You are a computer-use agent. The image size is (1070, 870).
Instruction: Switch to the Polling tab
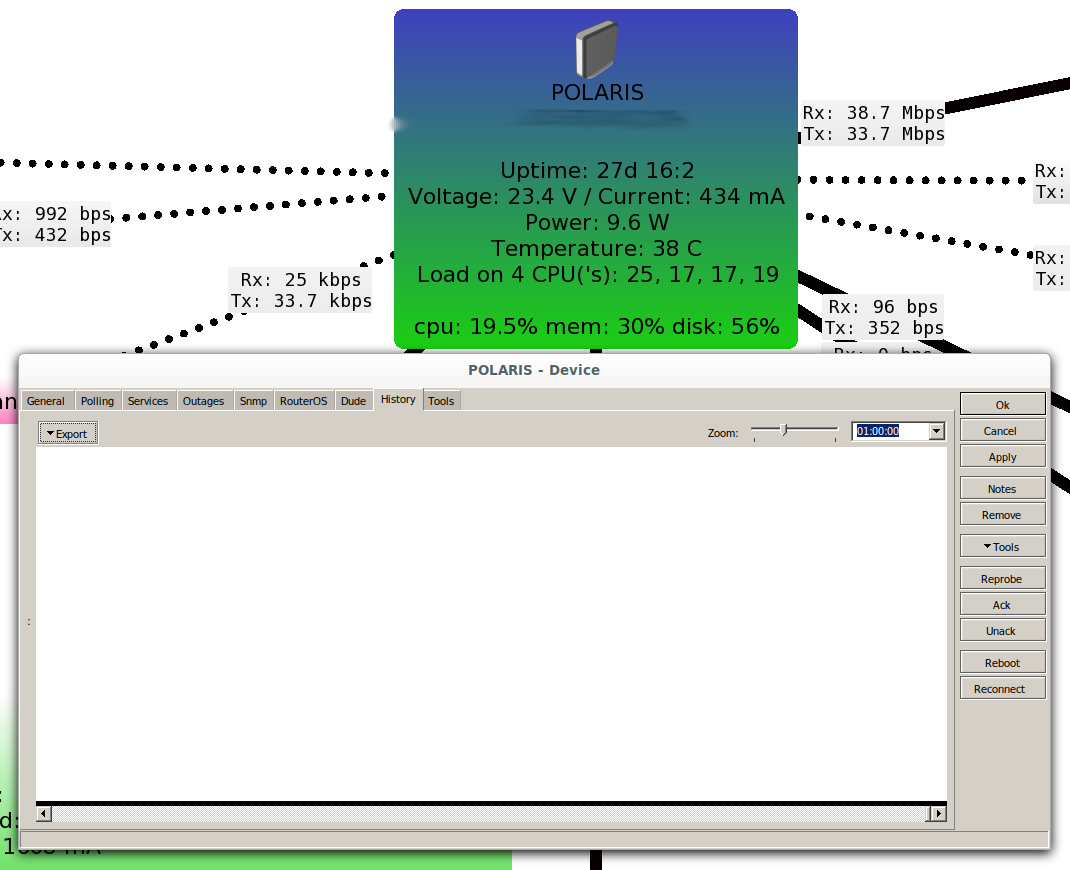97,401
